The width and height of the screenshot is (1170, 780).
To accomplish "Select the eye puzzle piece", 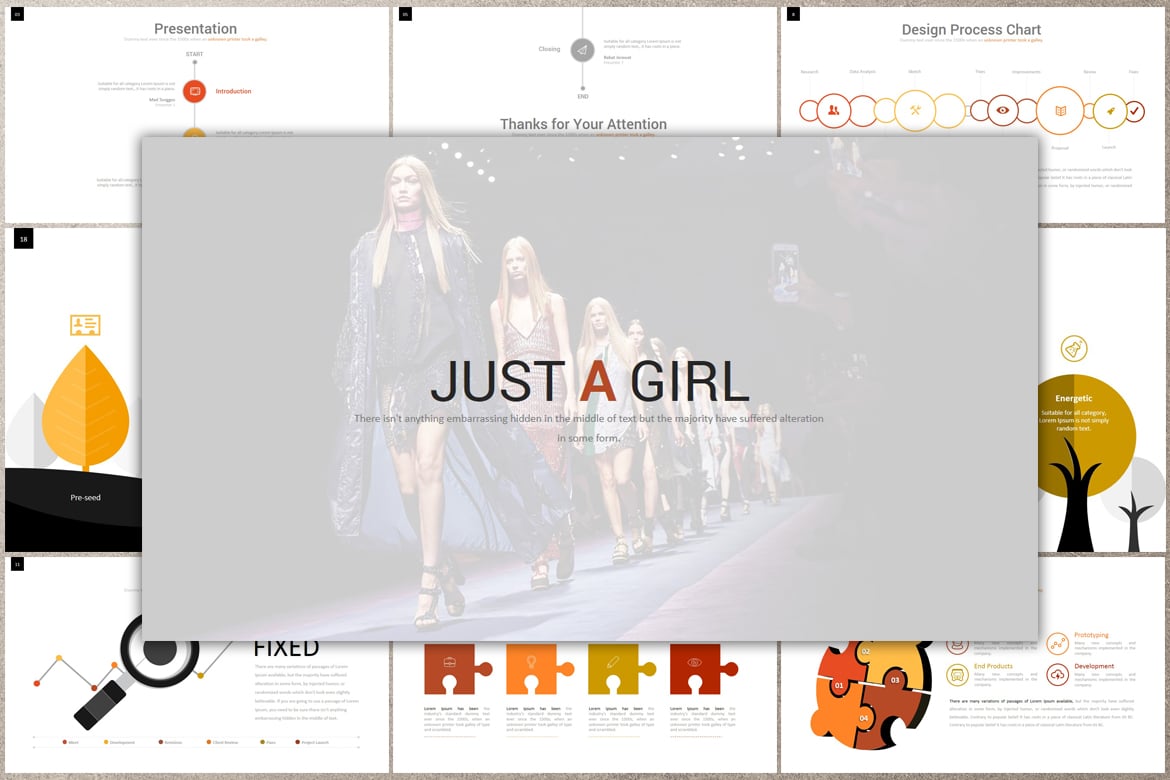I will (702, 669).
